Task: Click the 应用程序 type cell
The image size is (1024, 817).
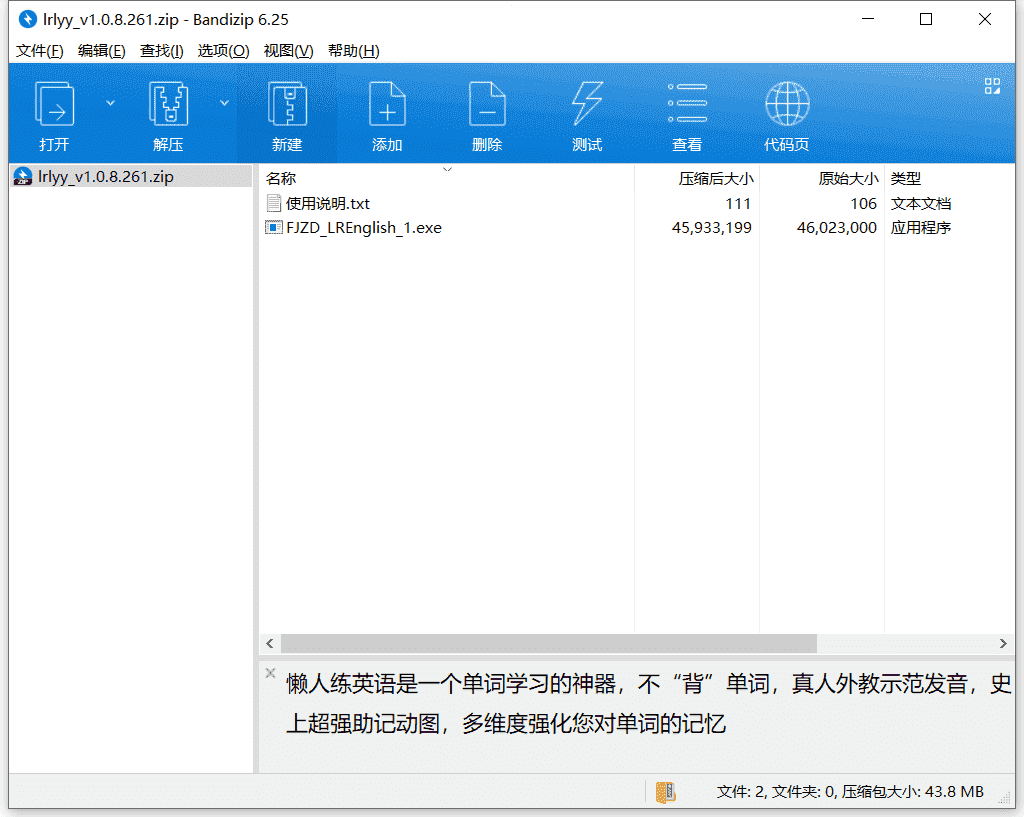Action: point(921,228)
